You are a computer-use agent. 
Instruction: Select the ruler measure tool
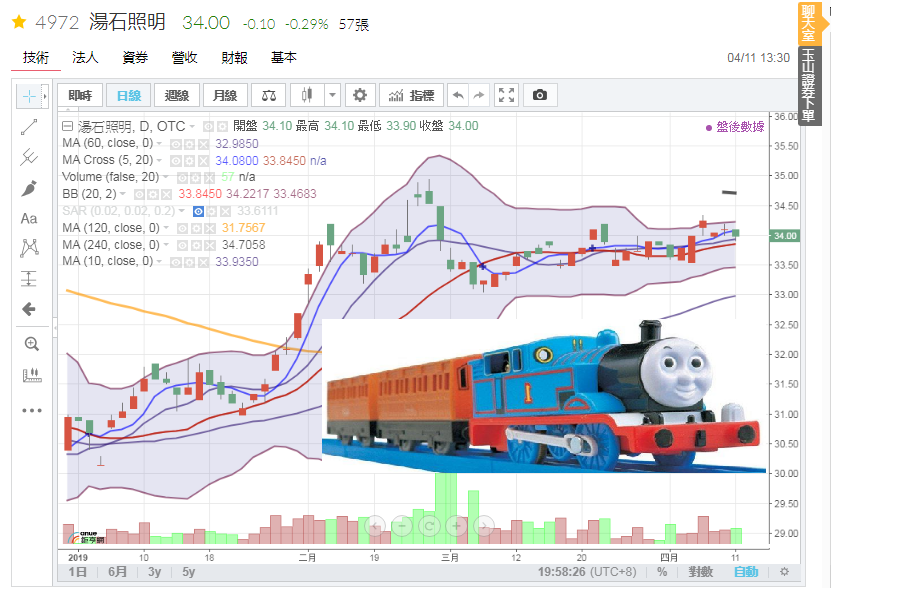32,376
